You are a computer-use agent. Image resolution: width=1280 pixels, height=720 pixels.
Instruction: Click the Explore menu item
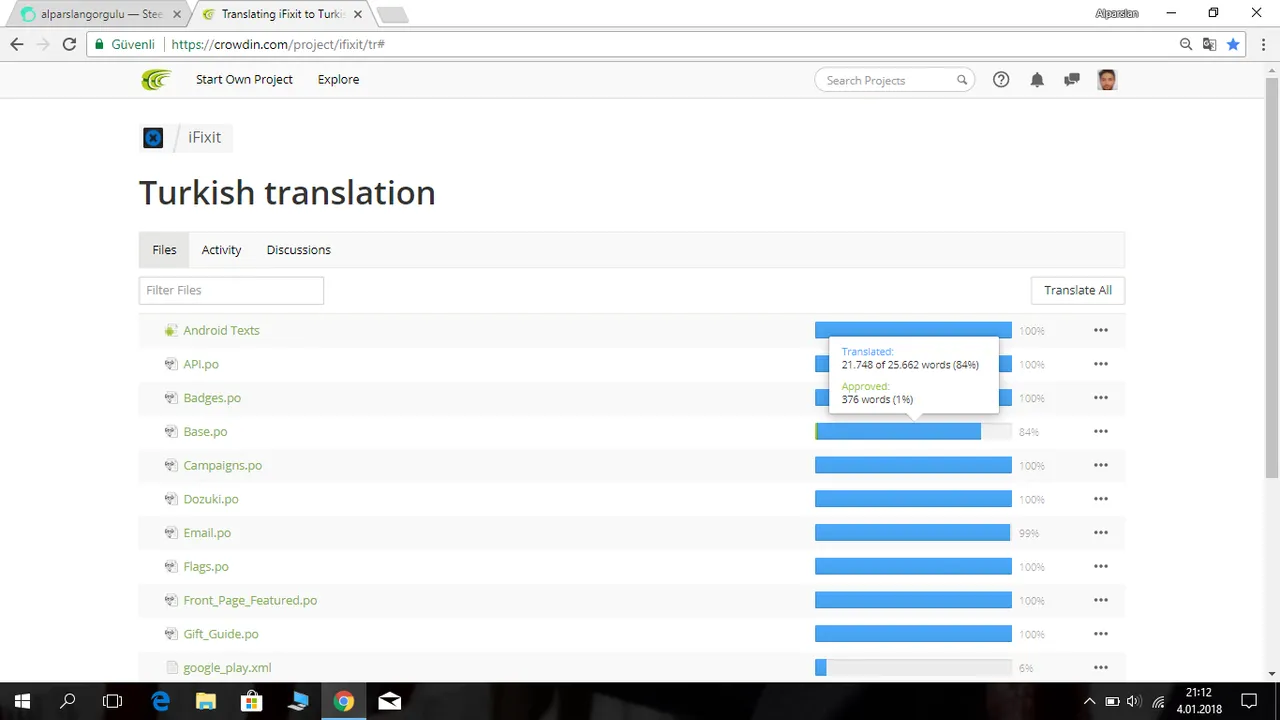tap(338, 80)
